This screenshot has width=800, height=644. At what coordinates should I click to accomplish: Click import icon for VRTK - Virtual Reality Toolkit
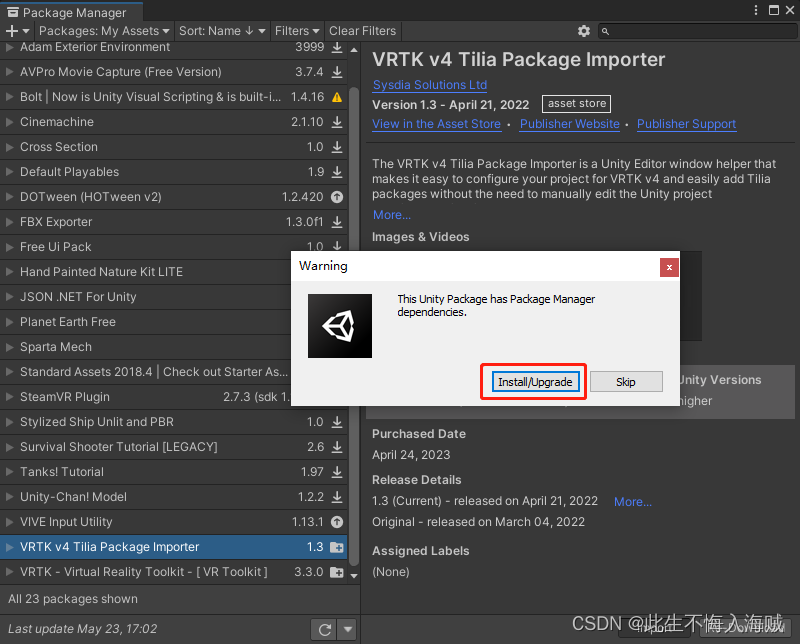[337, 572]
